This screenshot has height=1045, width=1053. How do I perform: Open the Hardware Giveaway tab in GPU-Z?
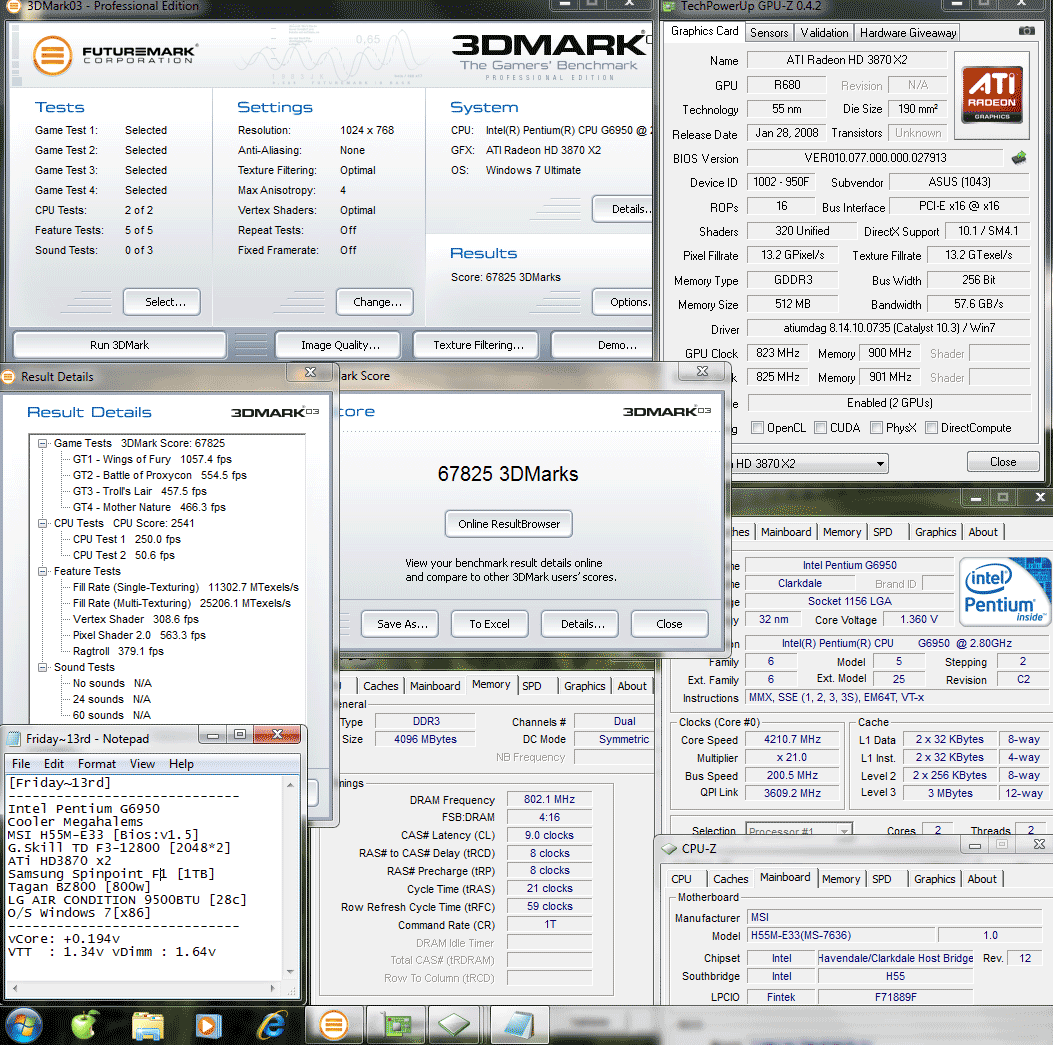(907, 33)
